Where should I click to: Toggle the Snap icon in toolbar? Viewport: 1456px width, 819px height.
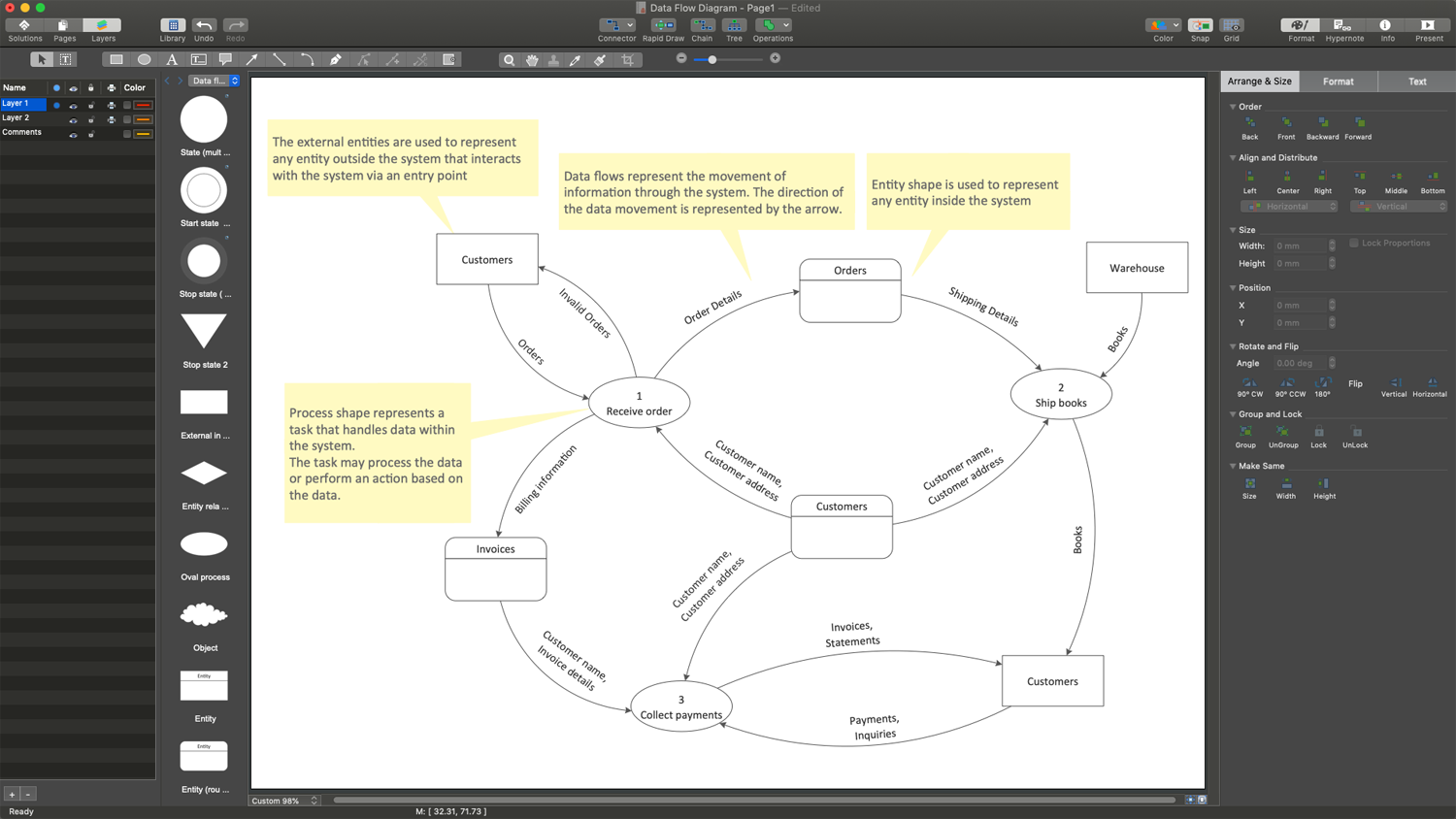pos(1200,26)
